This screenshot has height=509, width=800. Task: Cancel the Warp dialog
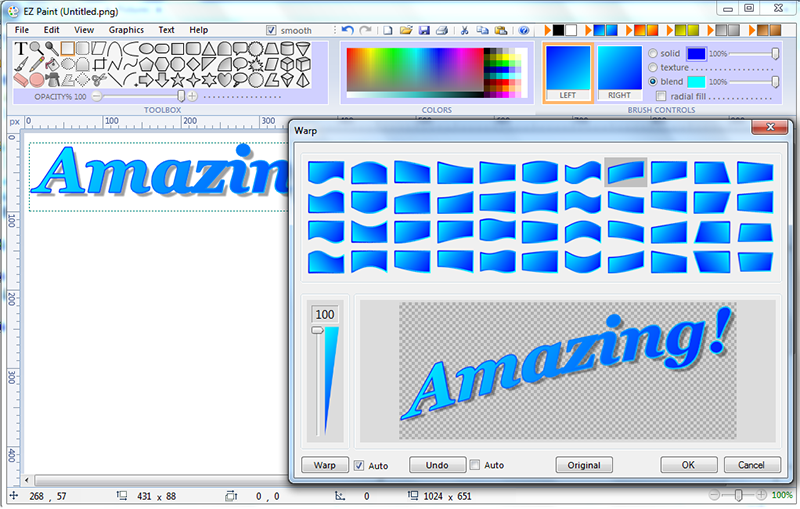coord(752,465)
